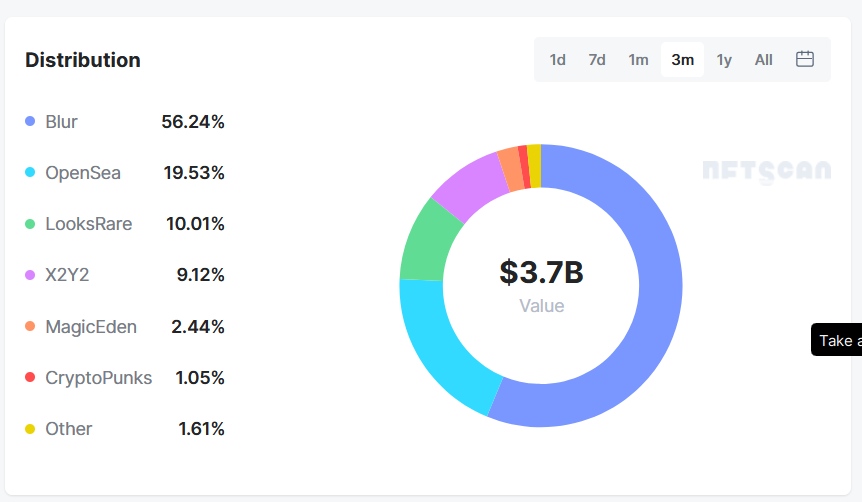
Task: Click the 56.24% Blur percentage
Action: [x=193, y=122]
